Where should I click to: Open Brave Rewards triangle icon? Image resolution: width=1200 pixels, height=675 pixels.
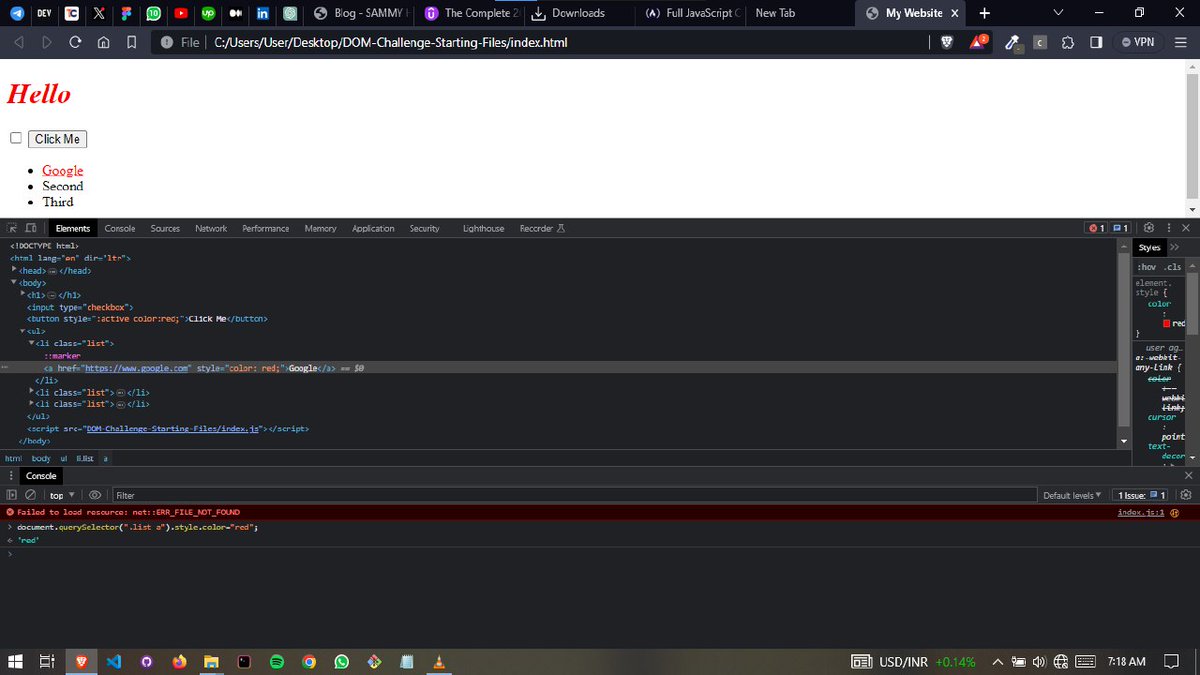pyautogui.click(x=980, y=42)
